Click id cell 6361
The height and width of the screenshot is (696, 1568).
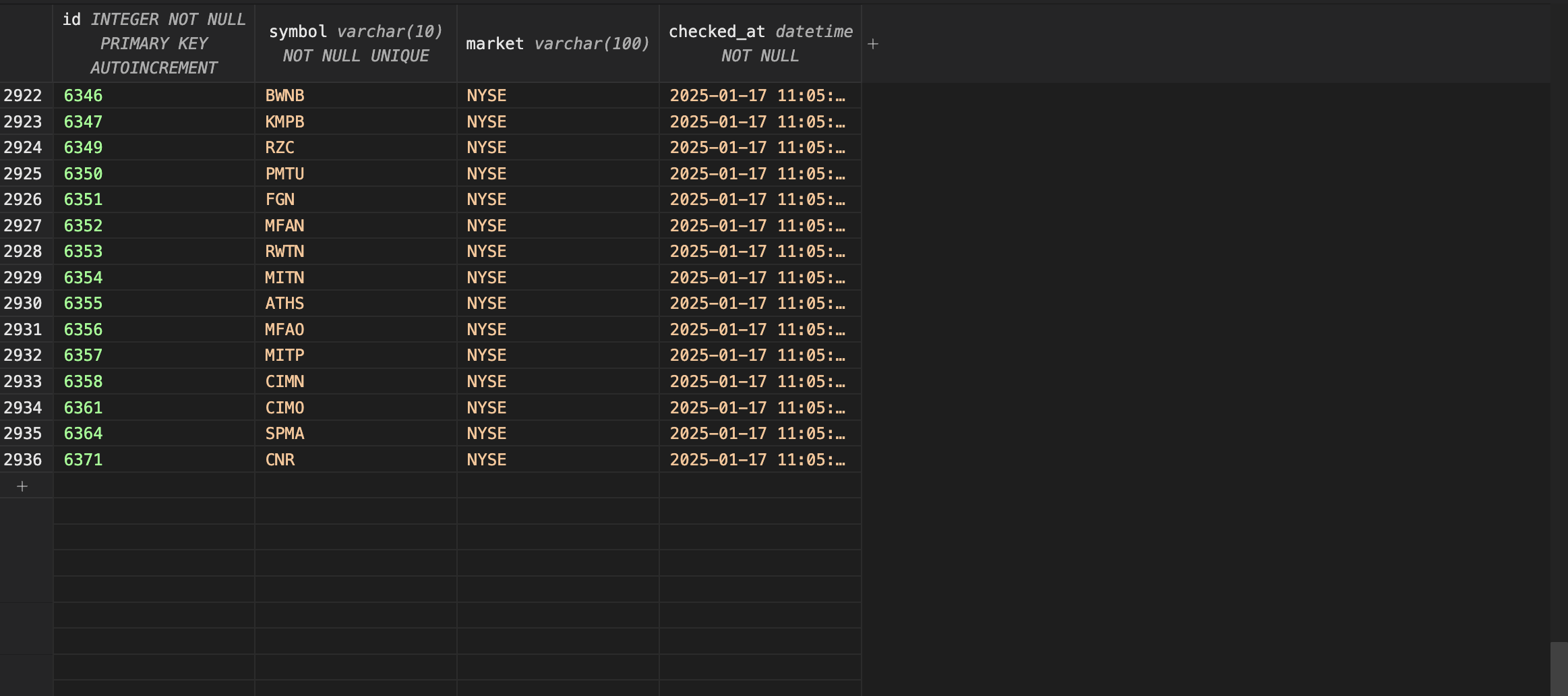pos(154,408)
